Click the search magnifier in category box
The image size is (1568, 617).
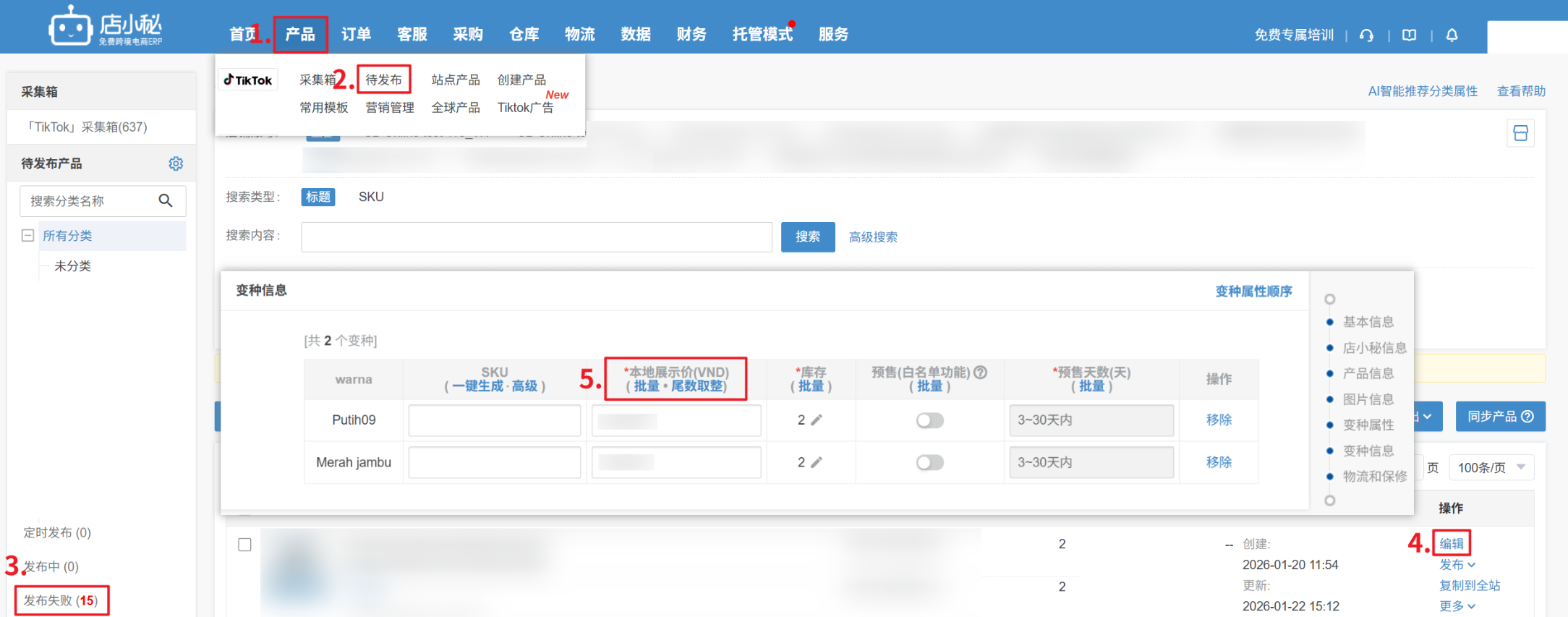pos(166,200)
